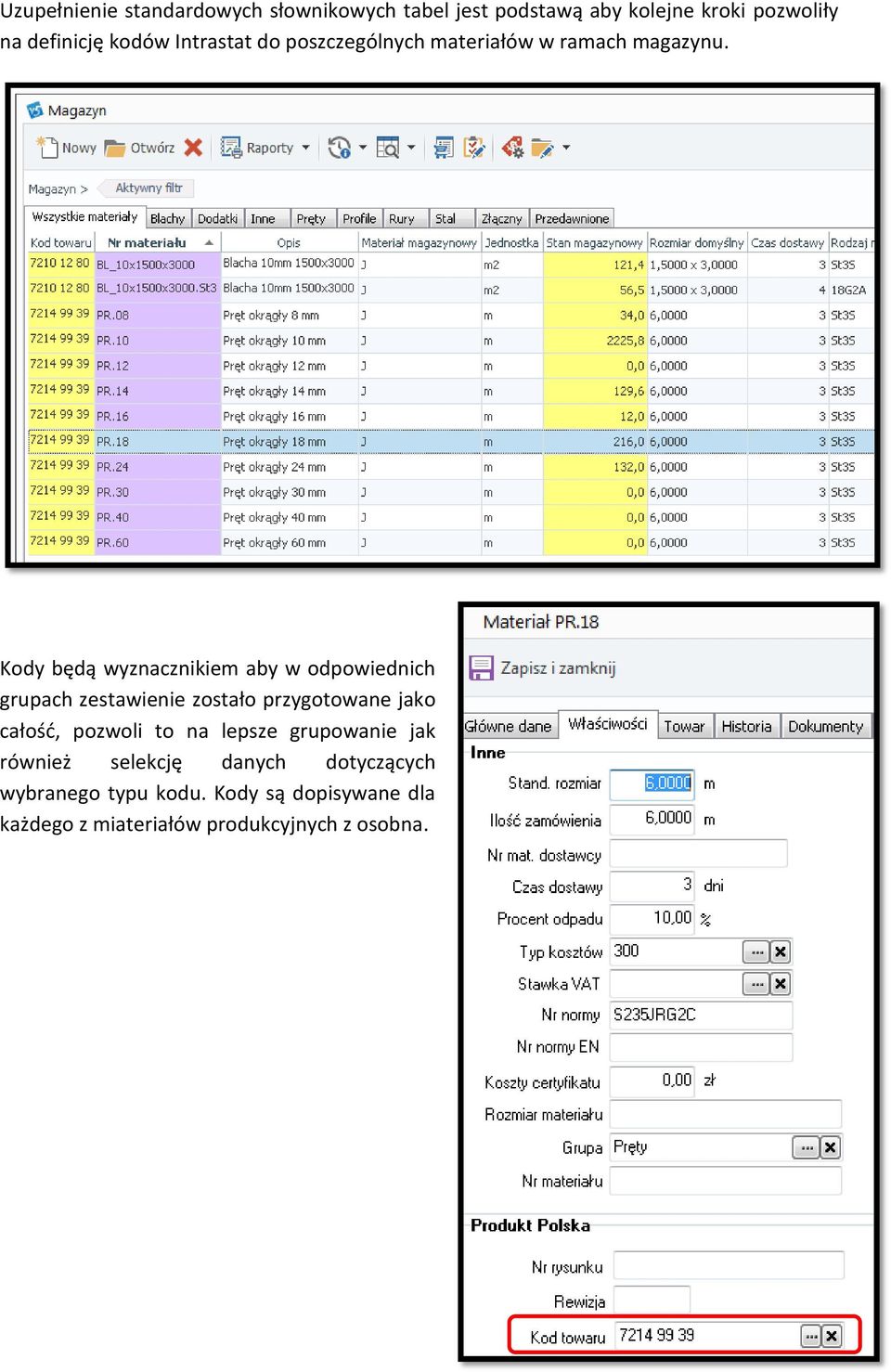Click the Nr normy EN input field

(701, 1047)
